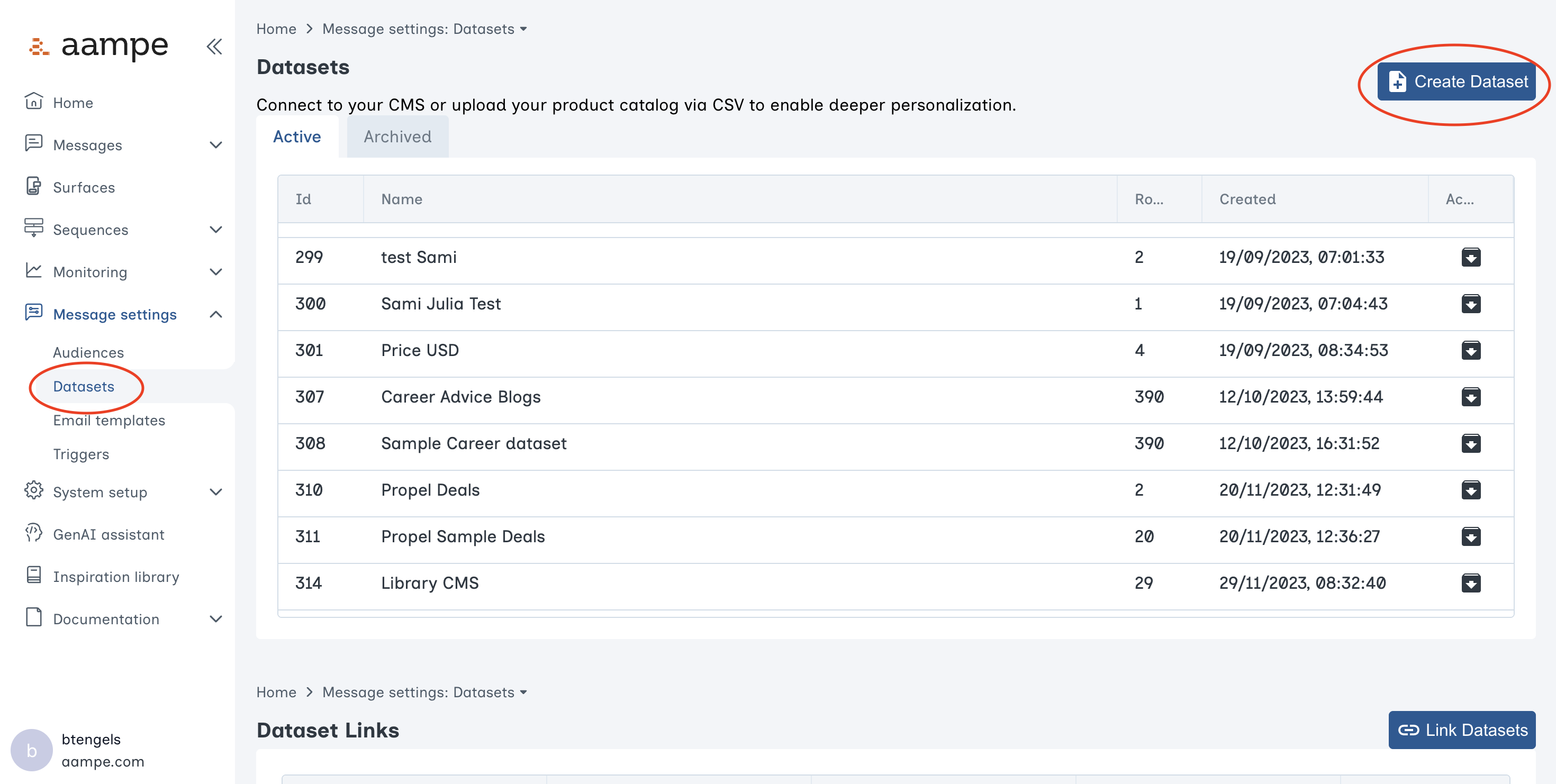Image resolution: width=1556 pixels, height=784 pixels.
Task: Switch to the Active tab
Action: coord(297,137)
